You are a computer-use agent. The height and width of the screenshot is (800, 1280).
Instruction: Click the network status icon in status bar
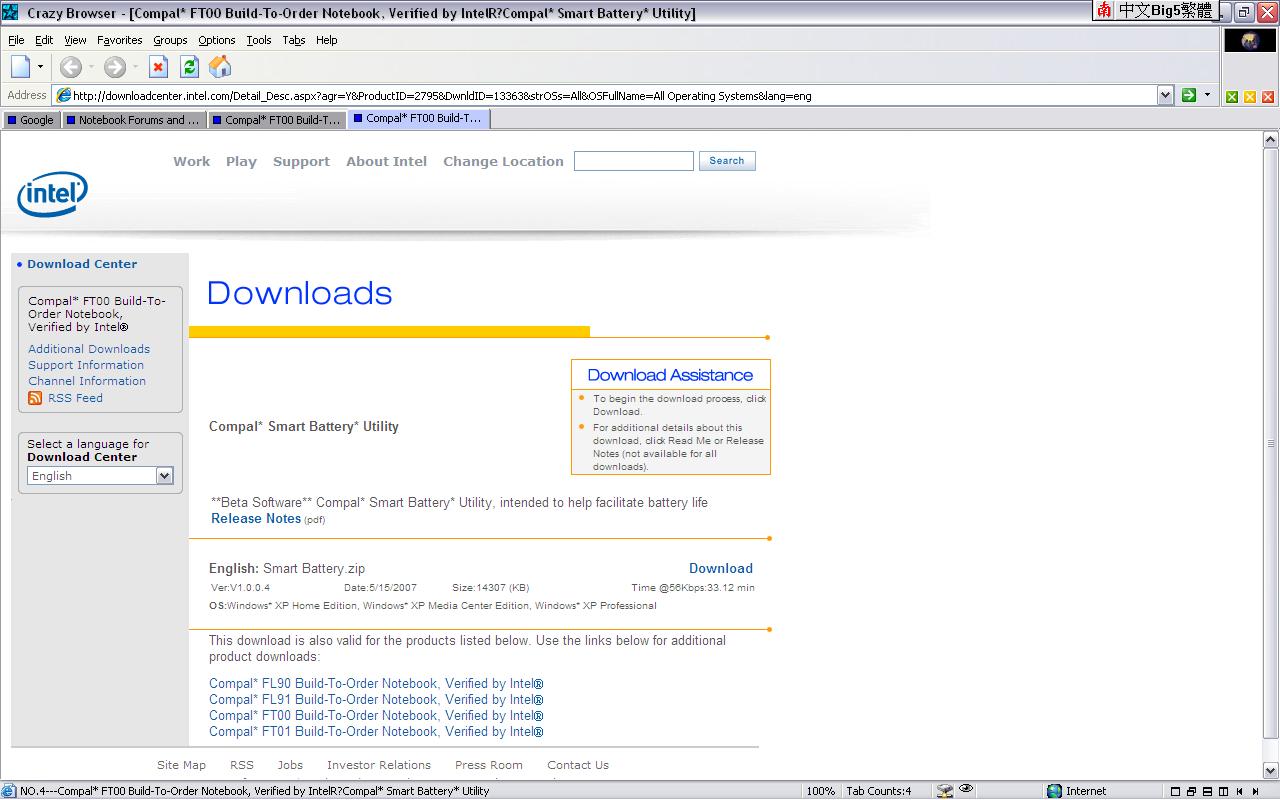(x=945, y=791)
